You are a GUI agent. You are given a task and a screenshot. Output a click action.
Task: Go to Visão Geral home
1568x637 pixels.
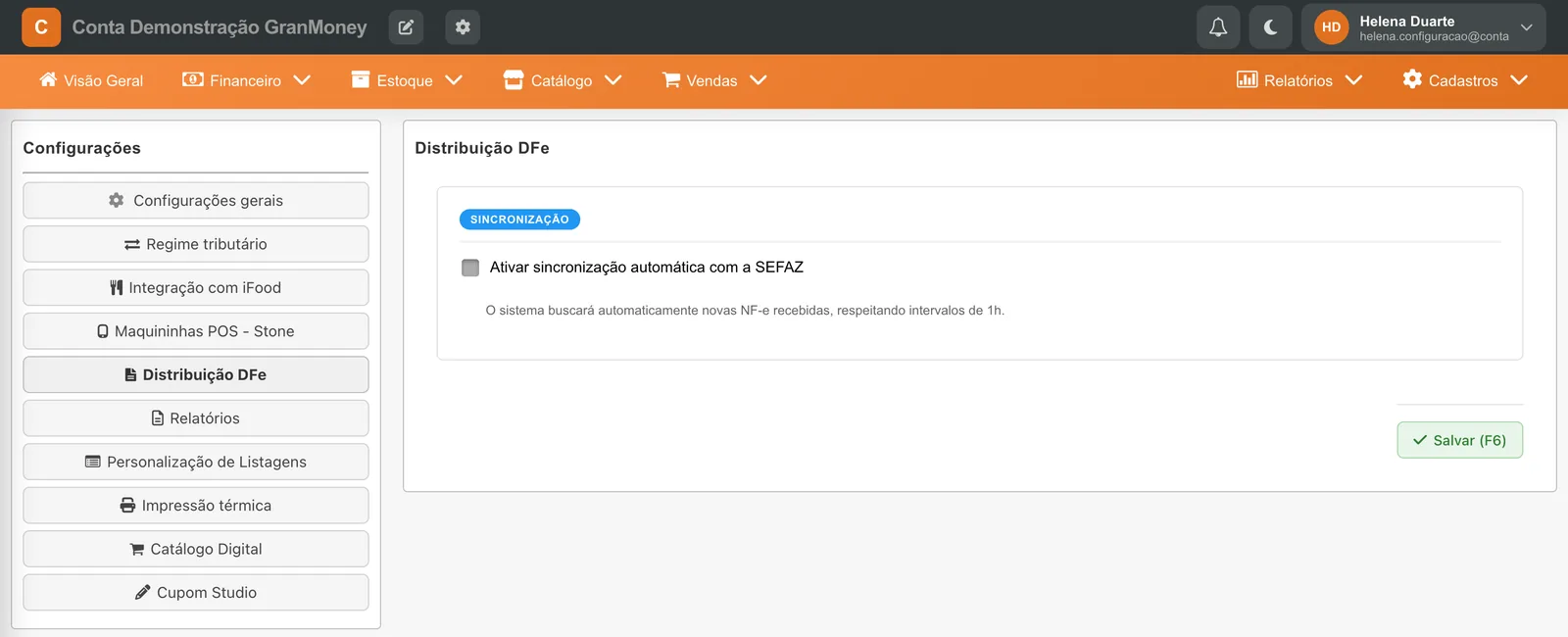click(91, 80)
